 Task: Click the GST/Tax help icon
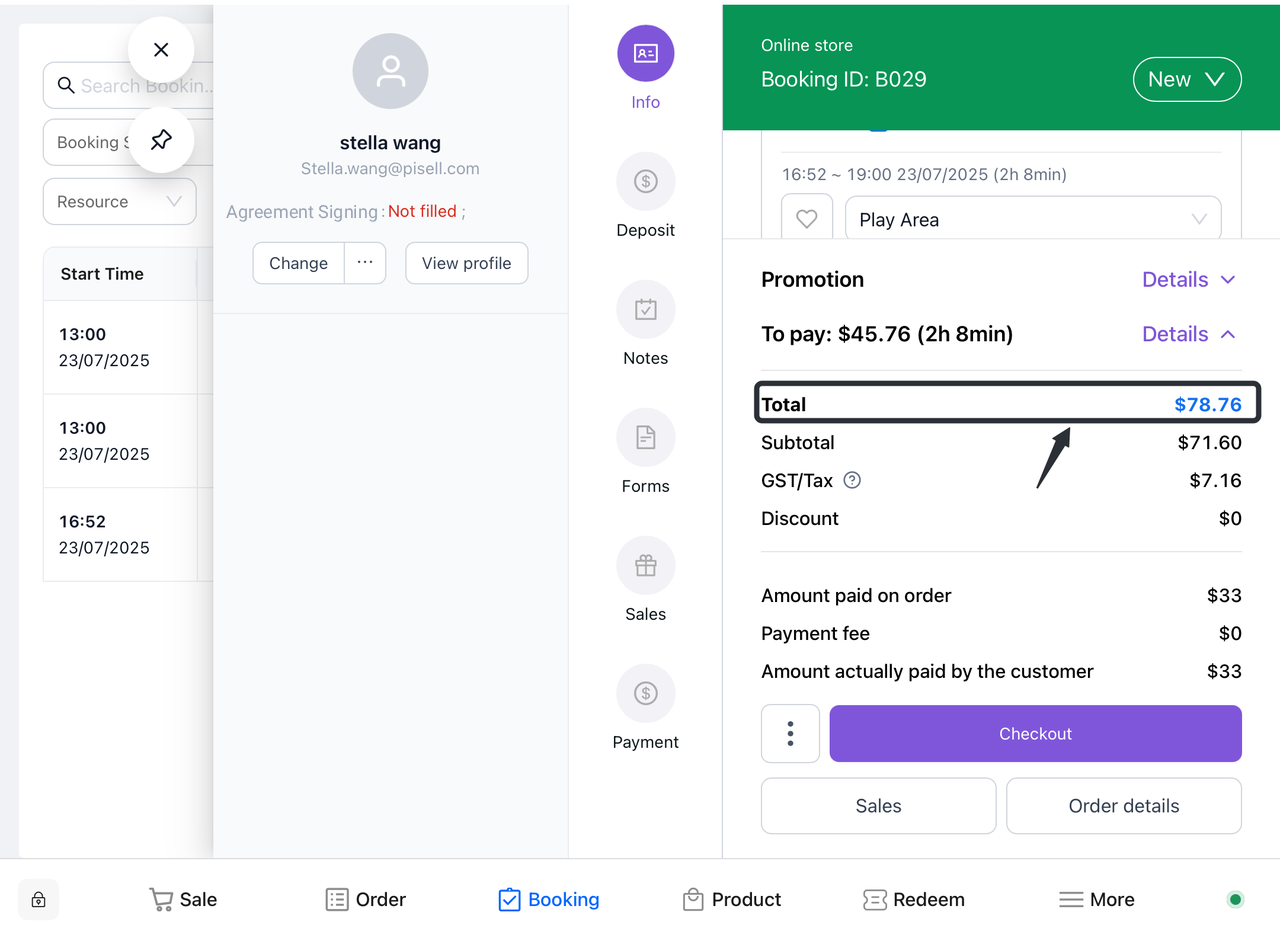pos(852,480)
